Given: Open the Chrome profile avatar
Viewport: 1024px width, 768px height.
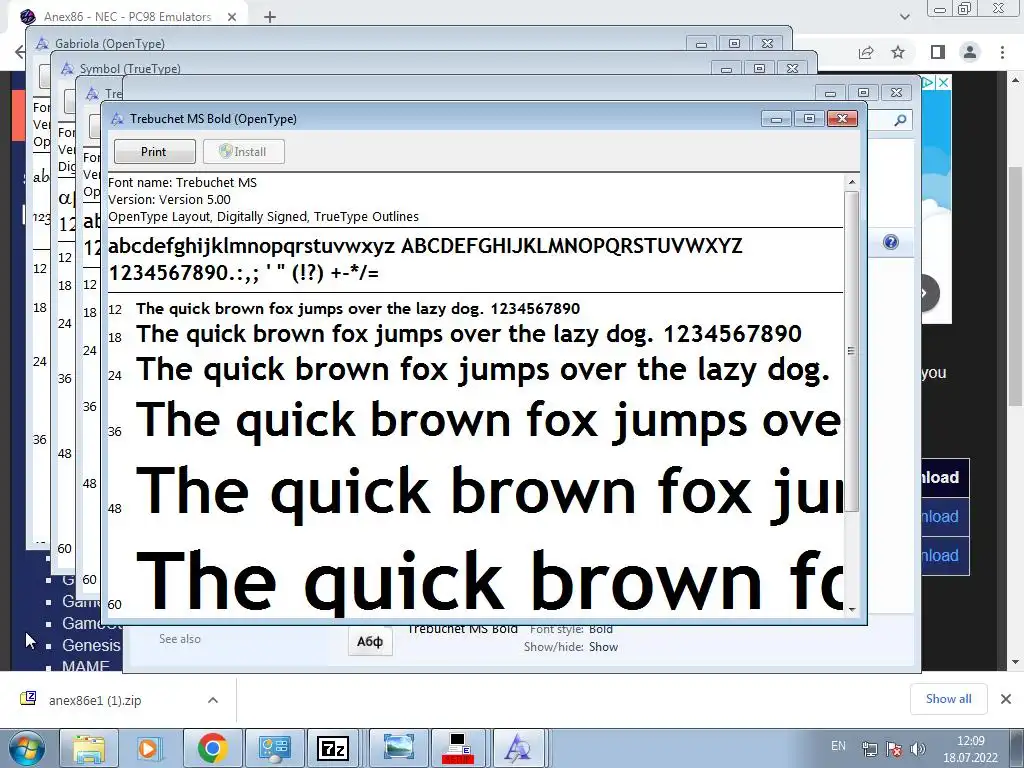Looking at the screenshot, I should tap(970, 52).
